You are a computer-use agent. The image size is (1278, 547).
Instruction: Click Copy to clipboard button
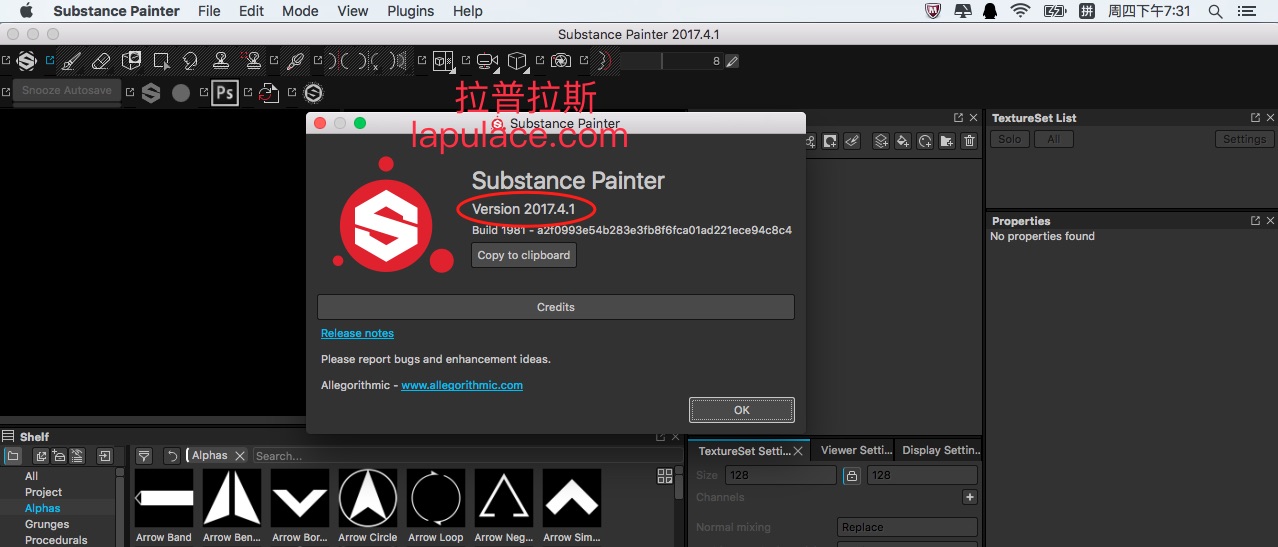pyautogui.click(x=524, y=255)
